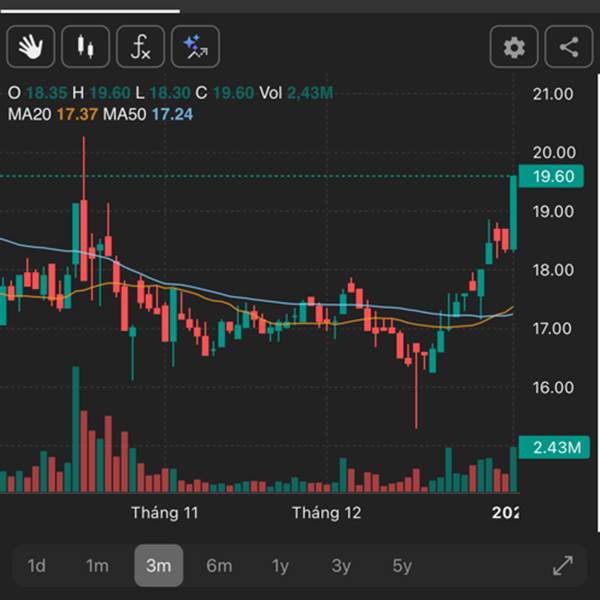Image resolution: width=600 pixels, height=600 pixels.
Task: Switch to the 5y timeframe
Action: point(402,566)
